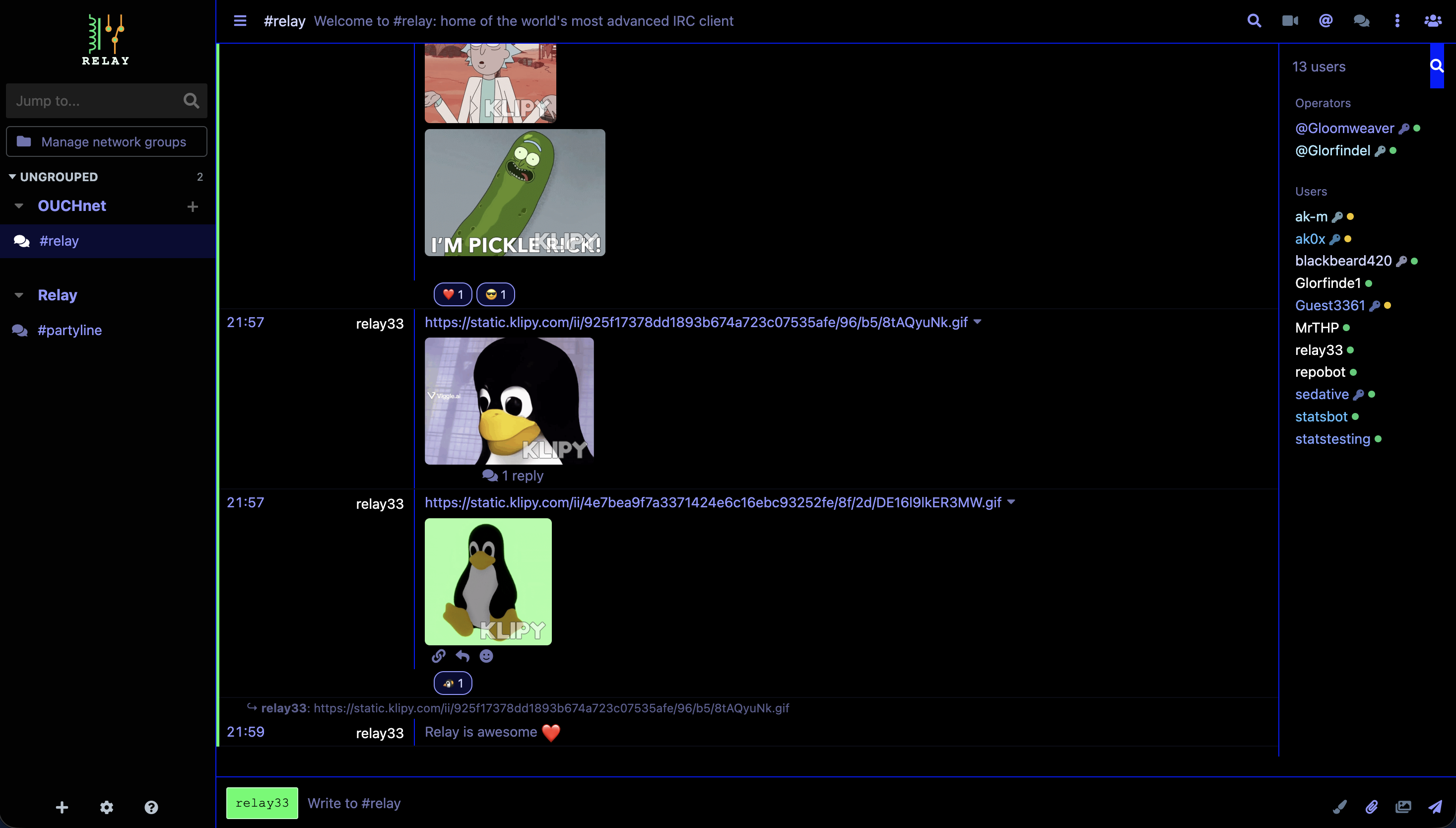Screen dimensions: 1456x828
Task: Open the green-background Tux GIF thumbnail
Action: coord(488,581)
